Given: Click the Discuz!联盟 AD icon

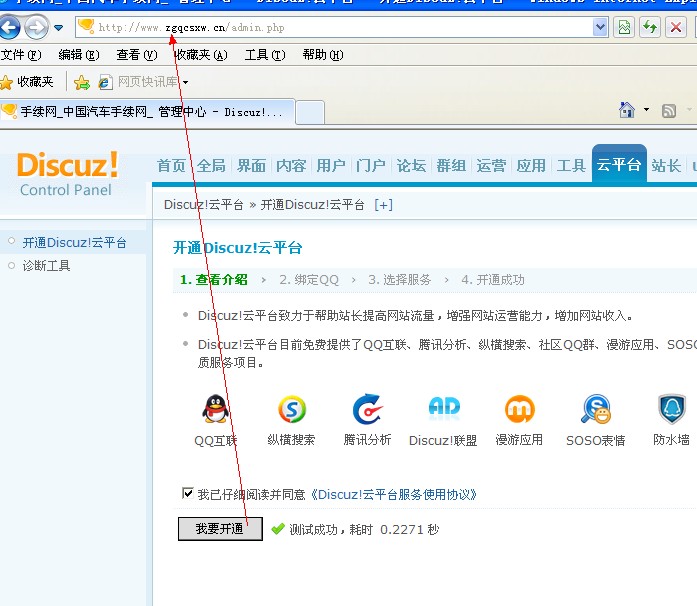Looking at the screenshot, I should 444,408.
